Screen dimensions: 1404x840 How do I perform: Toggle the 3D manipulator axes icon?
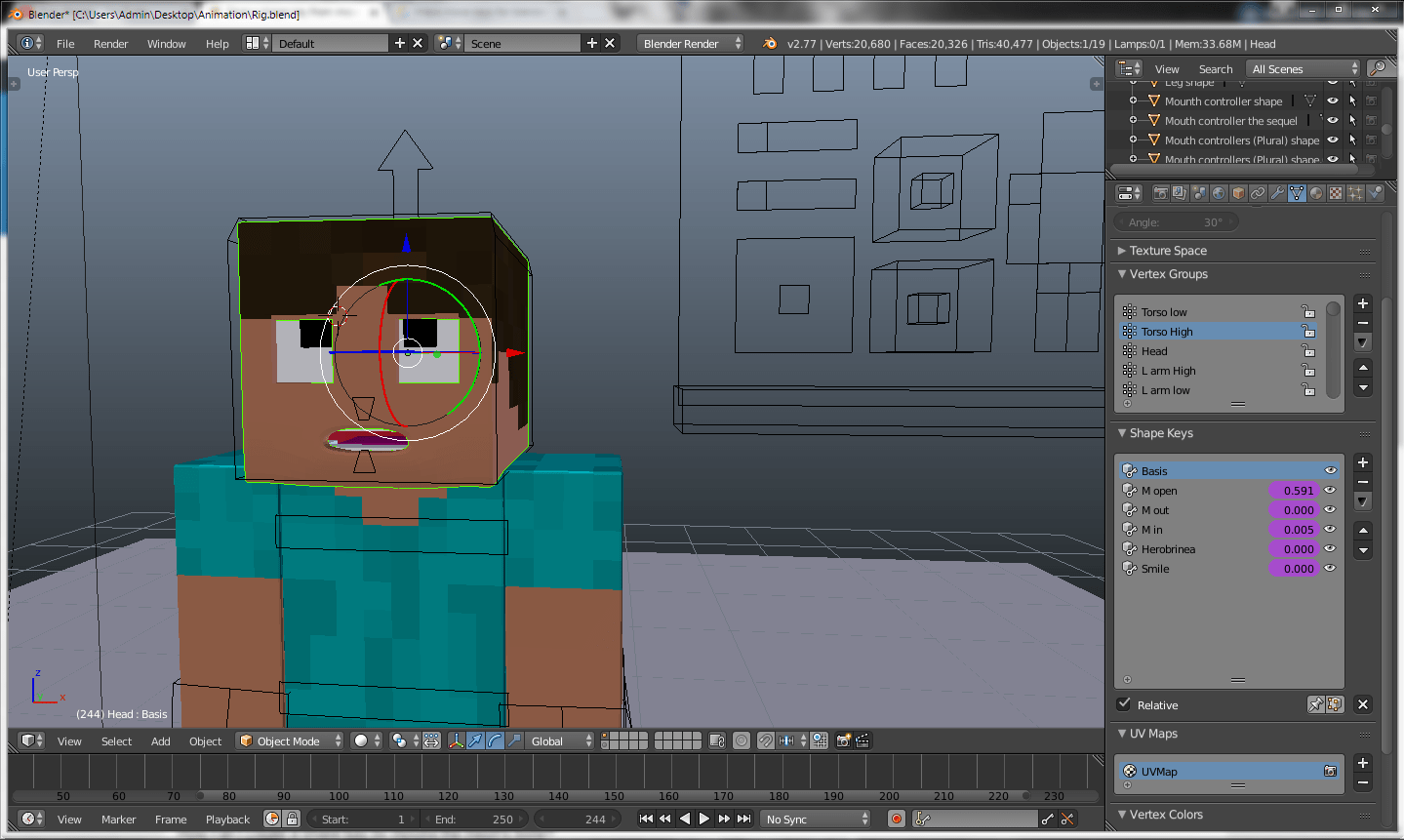pyautogui.click(x=456, y=740)
